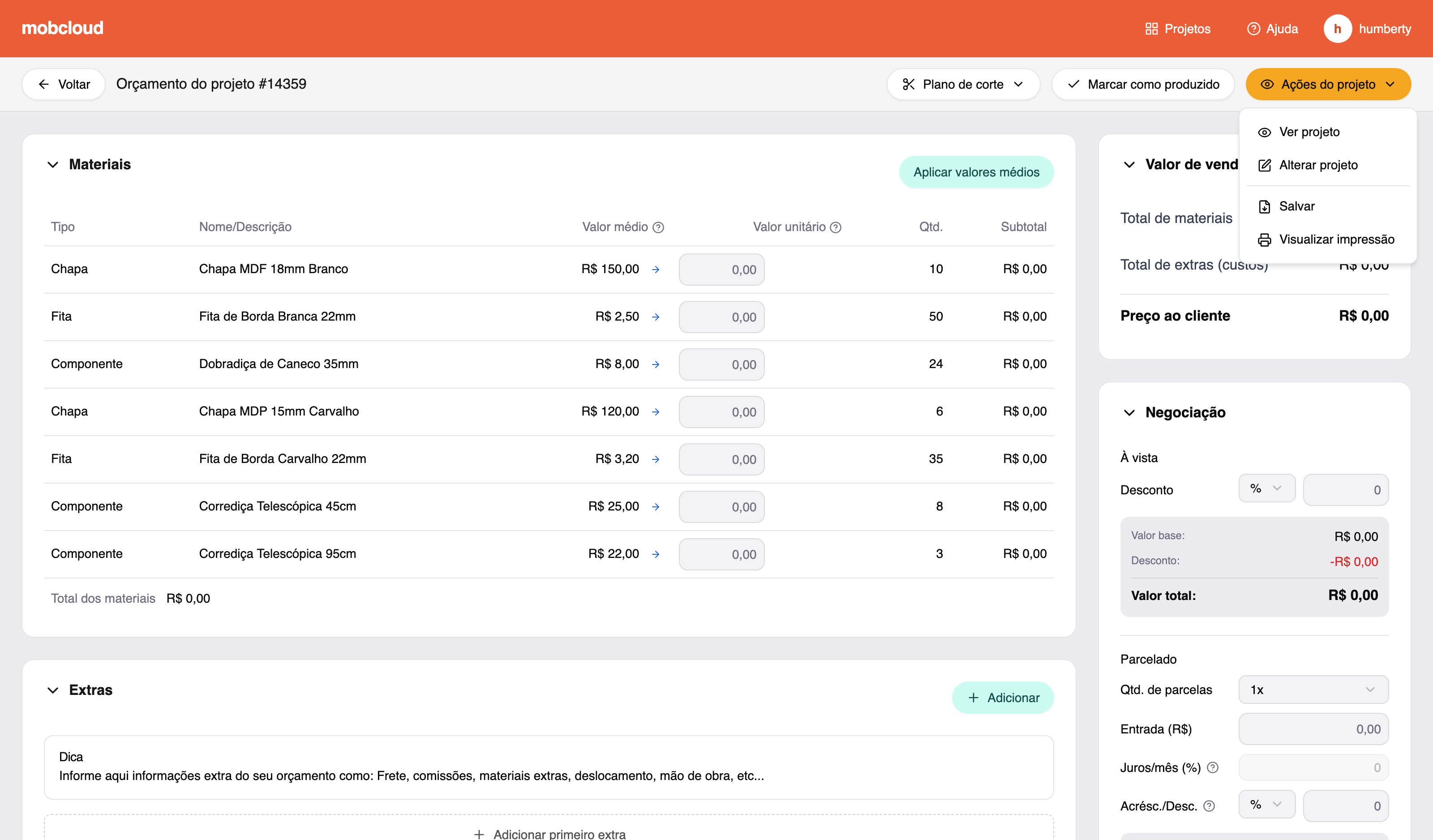Select Ver projeto from the menu
This screenshot has width=1433, height=840.
coord(1327,132)
